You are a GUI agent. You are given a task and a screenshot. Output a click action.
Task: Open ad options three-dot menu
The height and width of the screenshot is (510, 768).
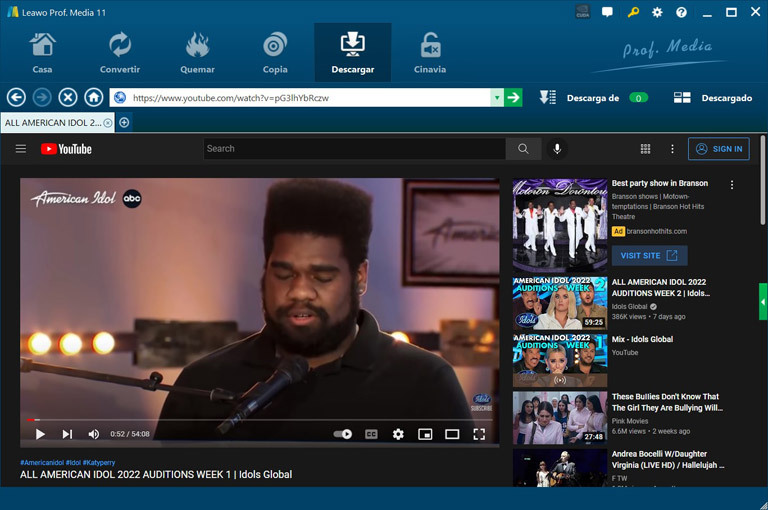pos(732,185)
